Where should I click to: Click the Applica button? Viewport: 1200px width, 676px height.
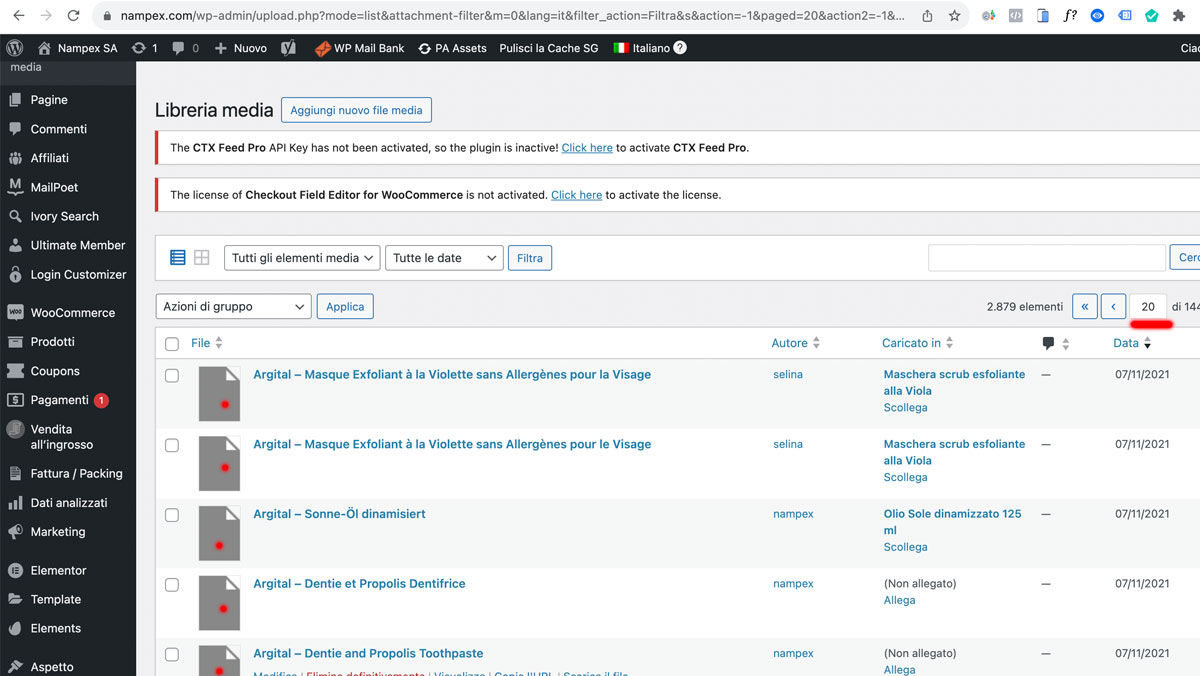click(345, 307)
